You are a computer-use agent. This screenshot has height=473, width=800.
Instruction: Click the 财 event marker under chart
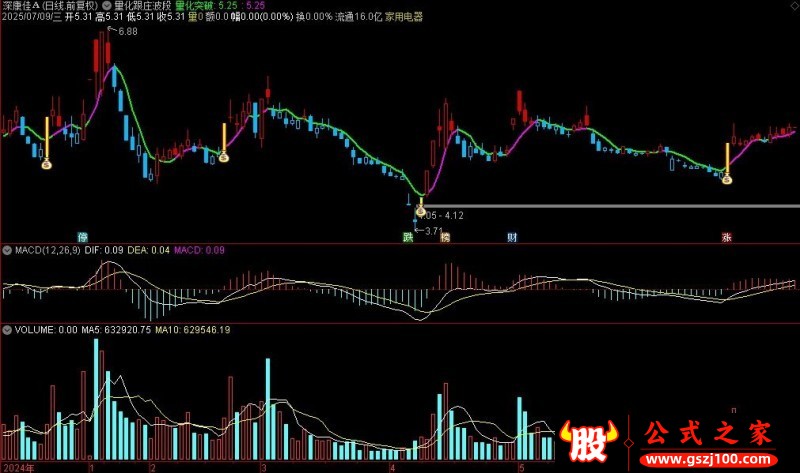pyautogui.click(x=512, y=237)
